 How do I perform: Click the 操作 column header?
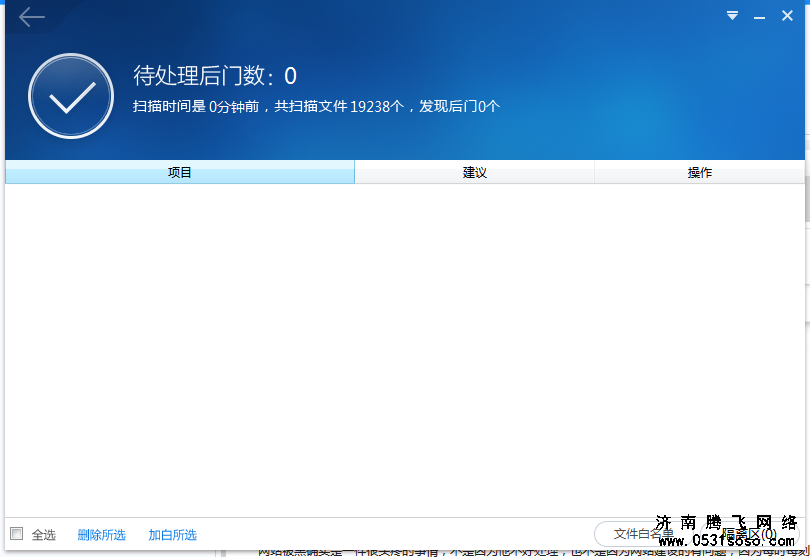point(699,173)
